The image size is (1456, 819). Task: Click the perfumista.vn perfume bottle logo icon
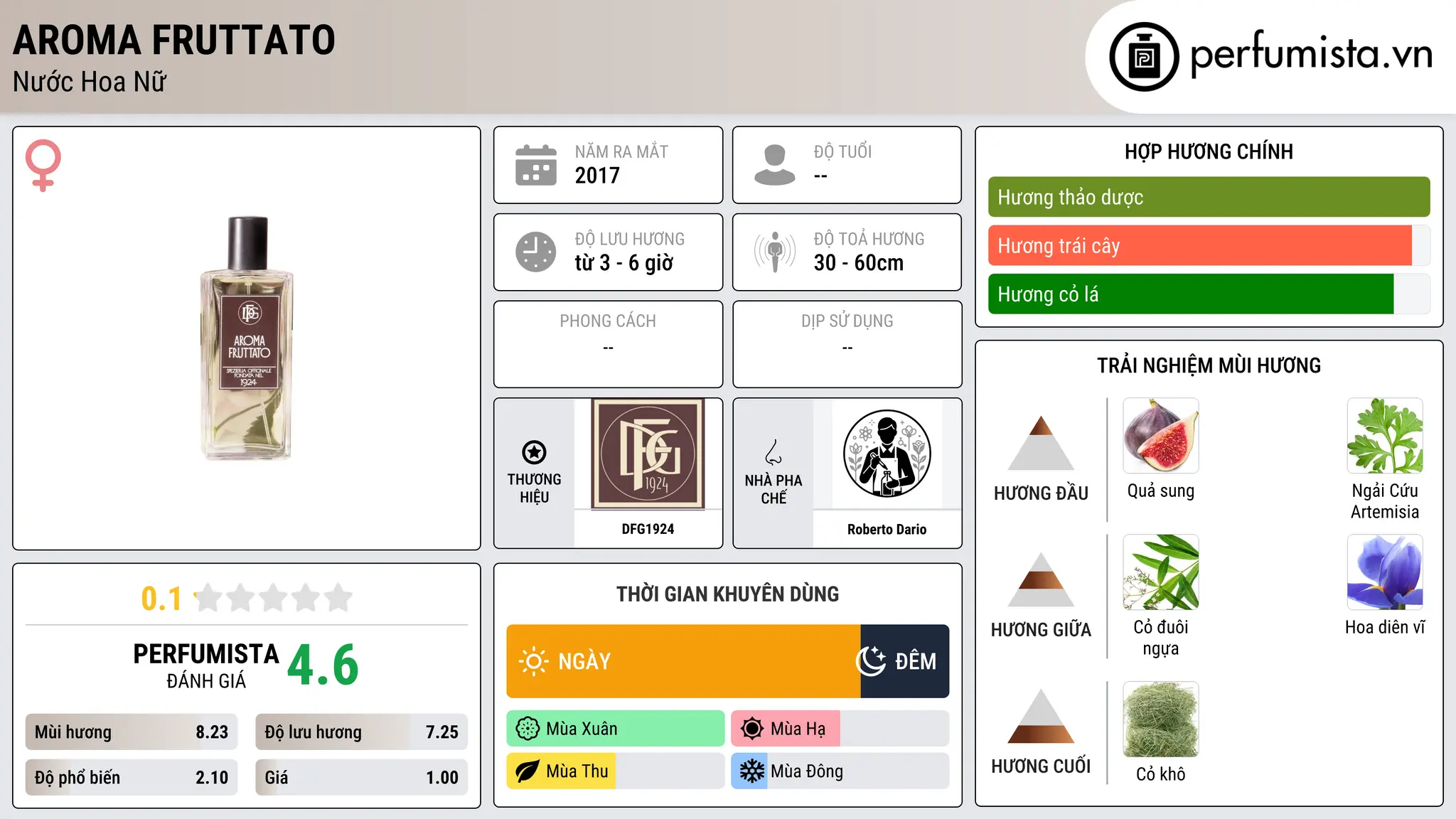(x=1144, y=57)
